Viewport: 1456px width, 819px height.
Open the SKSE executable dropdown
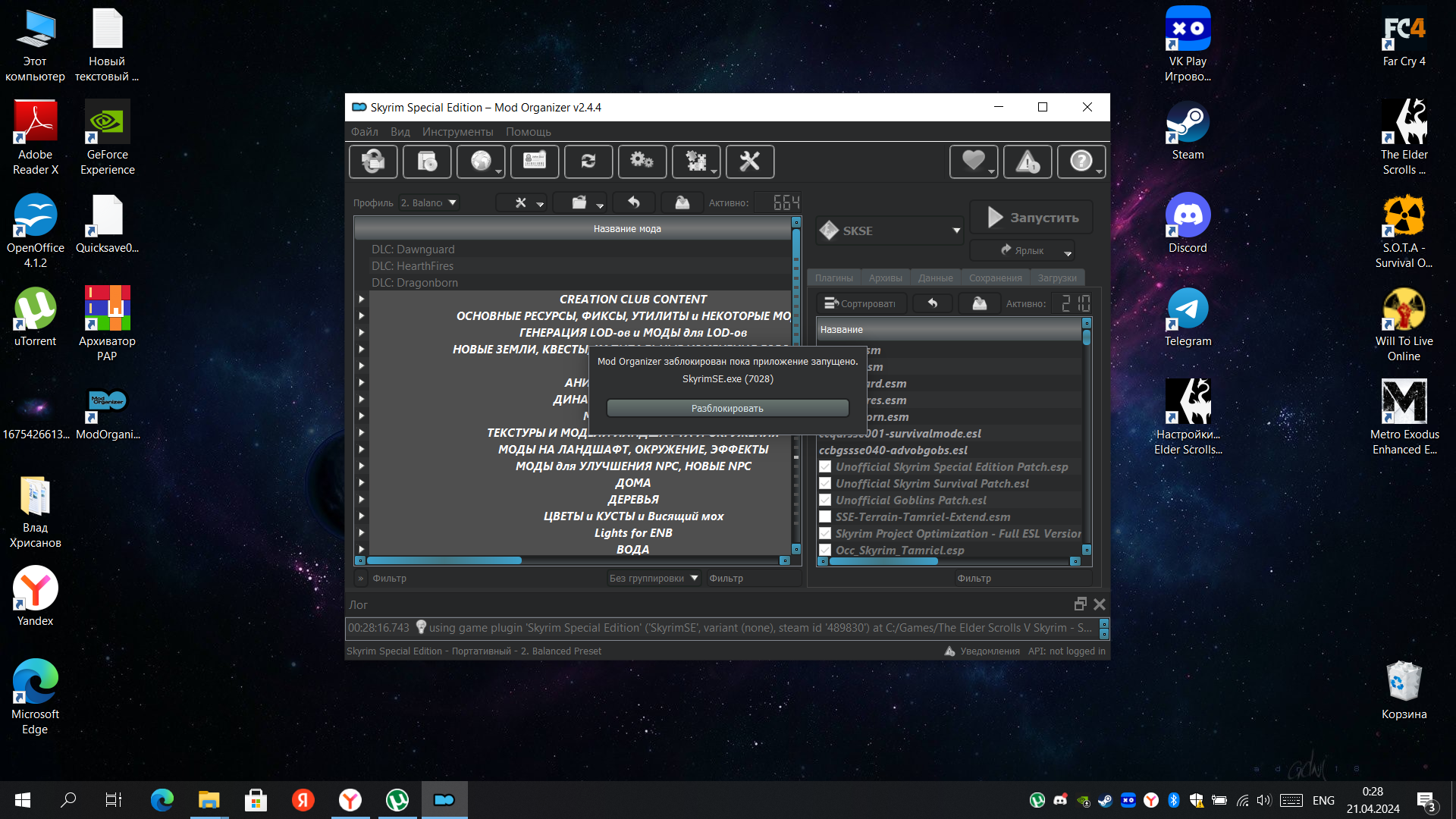[890, 231]
